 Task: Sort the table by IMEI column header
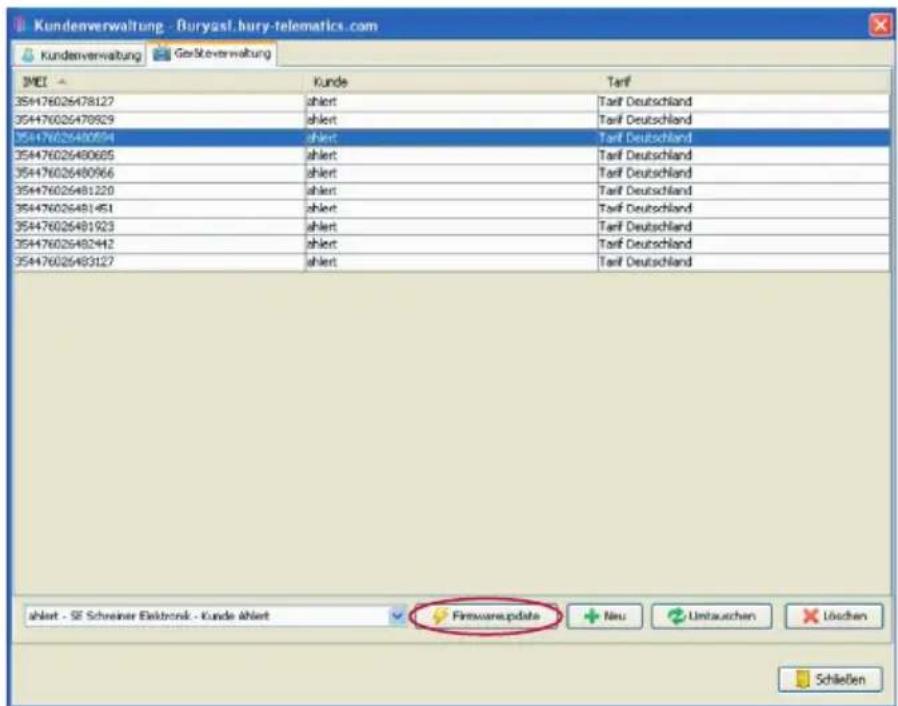[159, 82]
